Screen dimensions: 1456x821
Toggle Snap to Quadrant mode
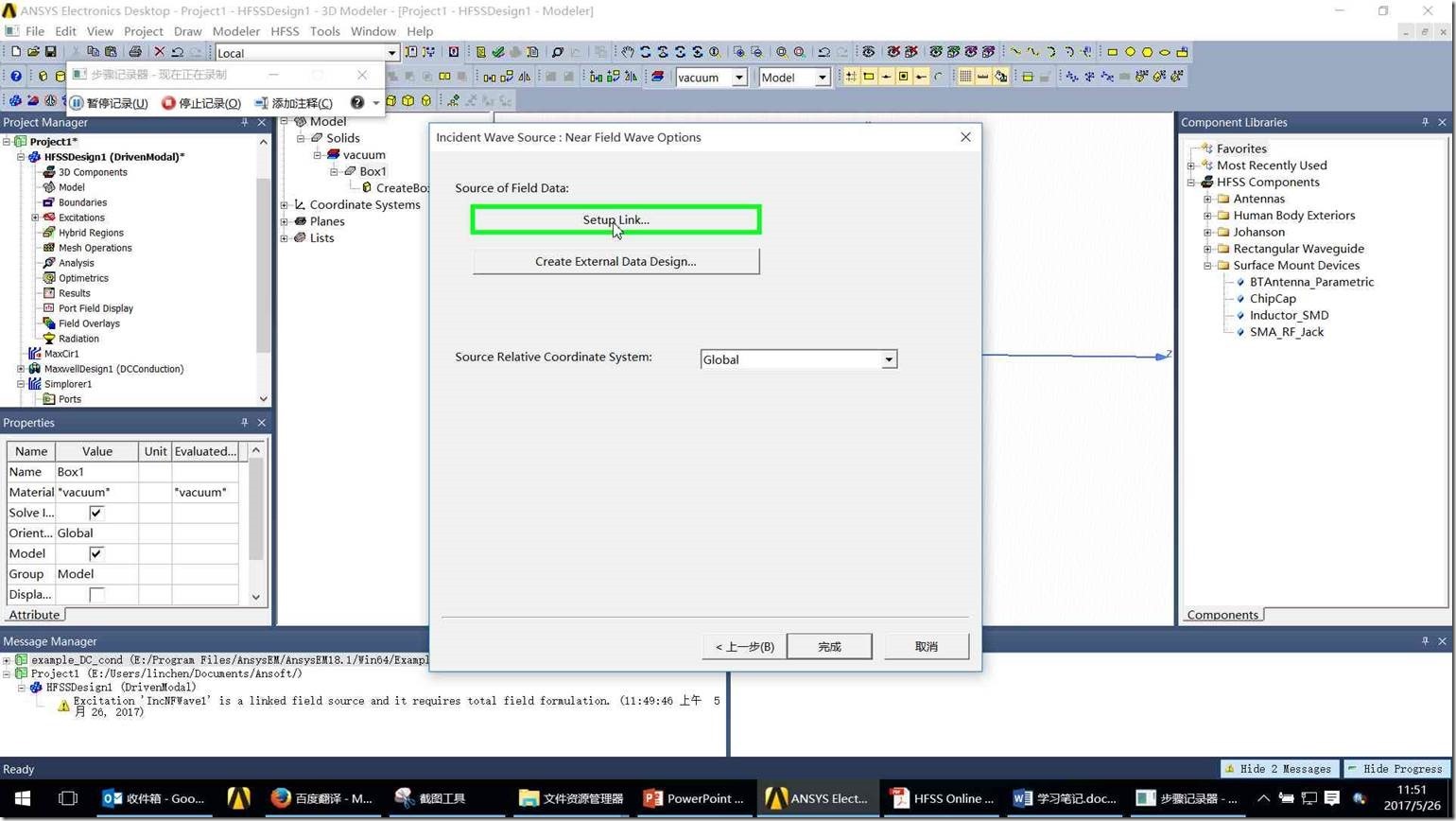pyautogui.click(x=921, y=77)
